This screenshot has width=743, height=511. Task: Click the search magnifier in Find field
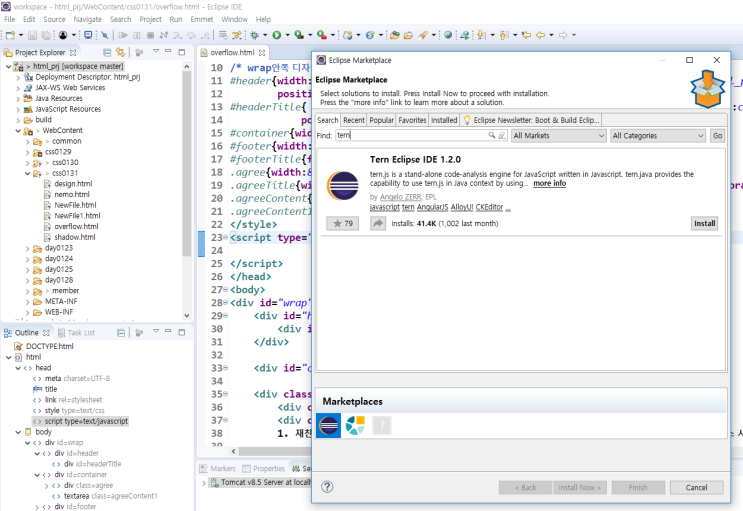[492, 135]
